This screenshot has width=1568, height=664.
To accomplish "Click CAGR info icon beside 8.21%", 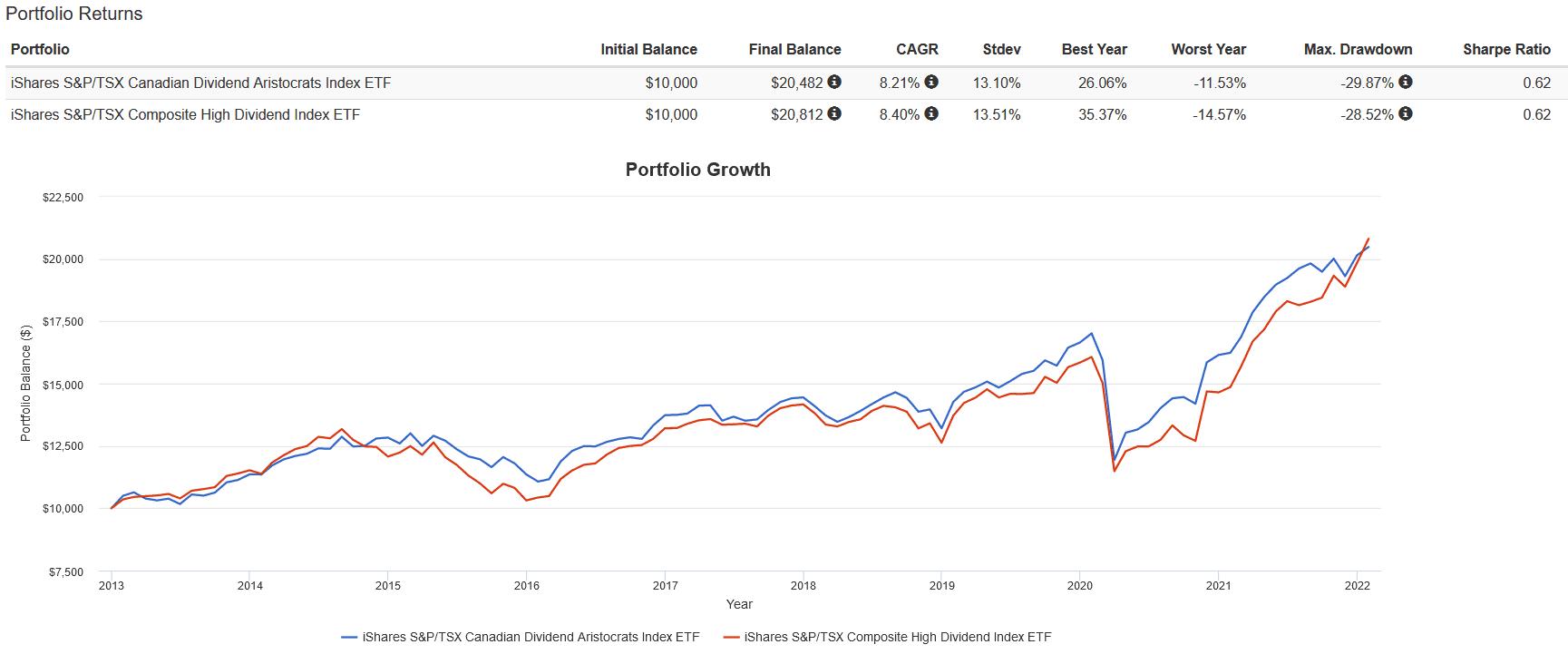I will (x=931, y=82).
